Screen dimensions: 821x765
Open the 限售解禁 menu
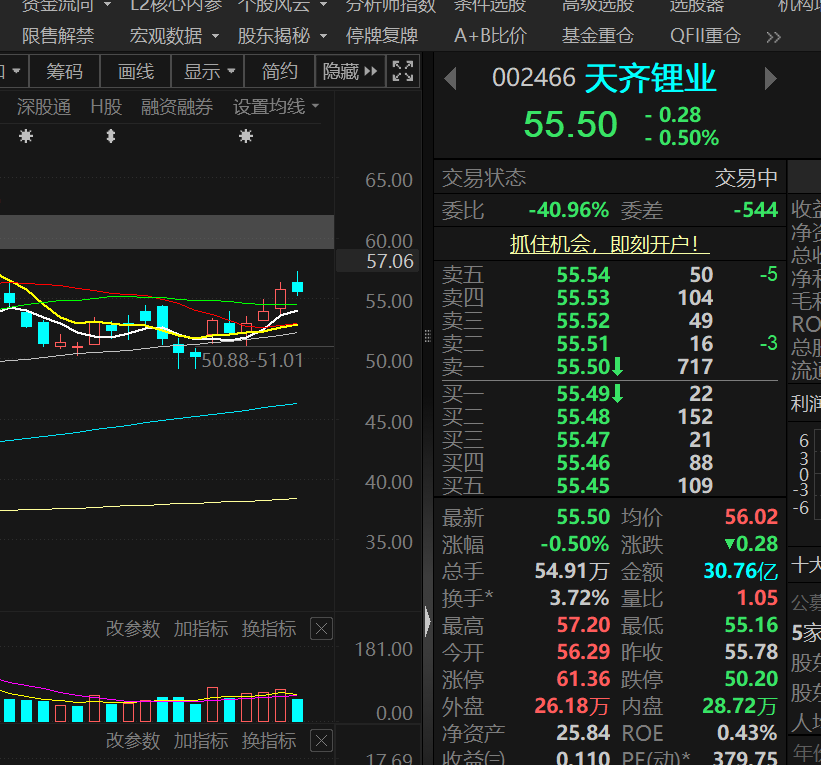point(58,36)
